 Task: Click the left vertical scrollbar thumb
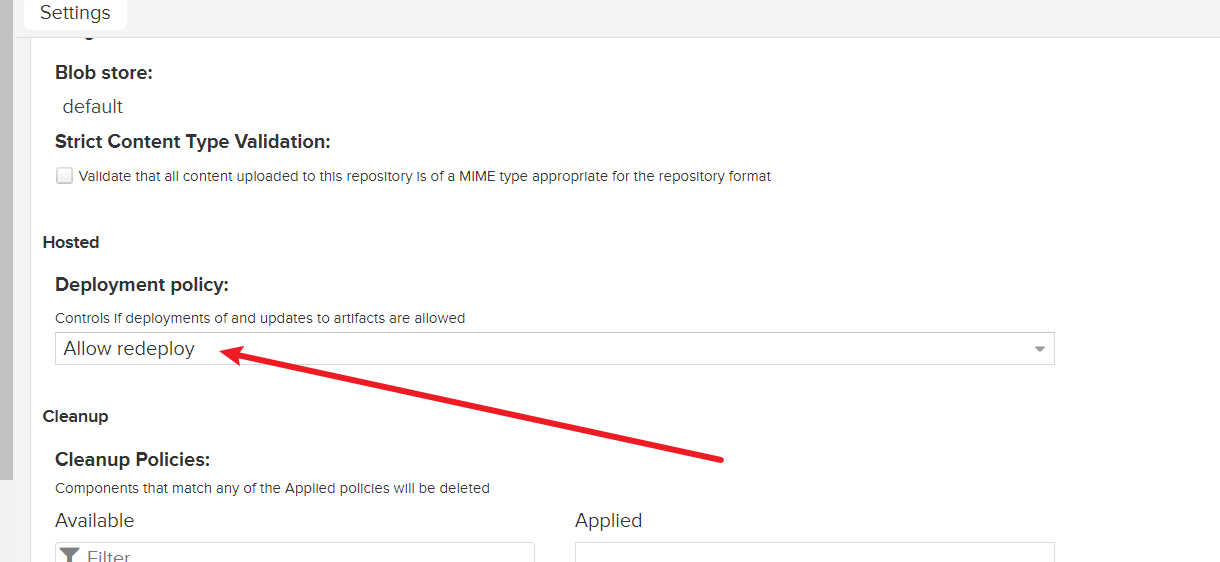(6, 250)
